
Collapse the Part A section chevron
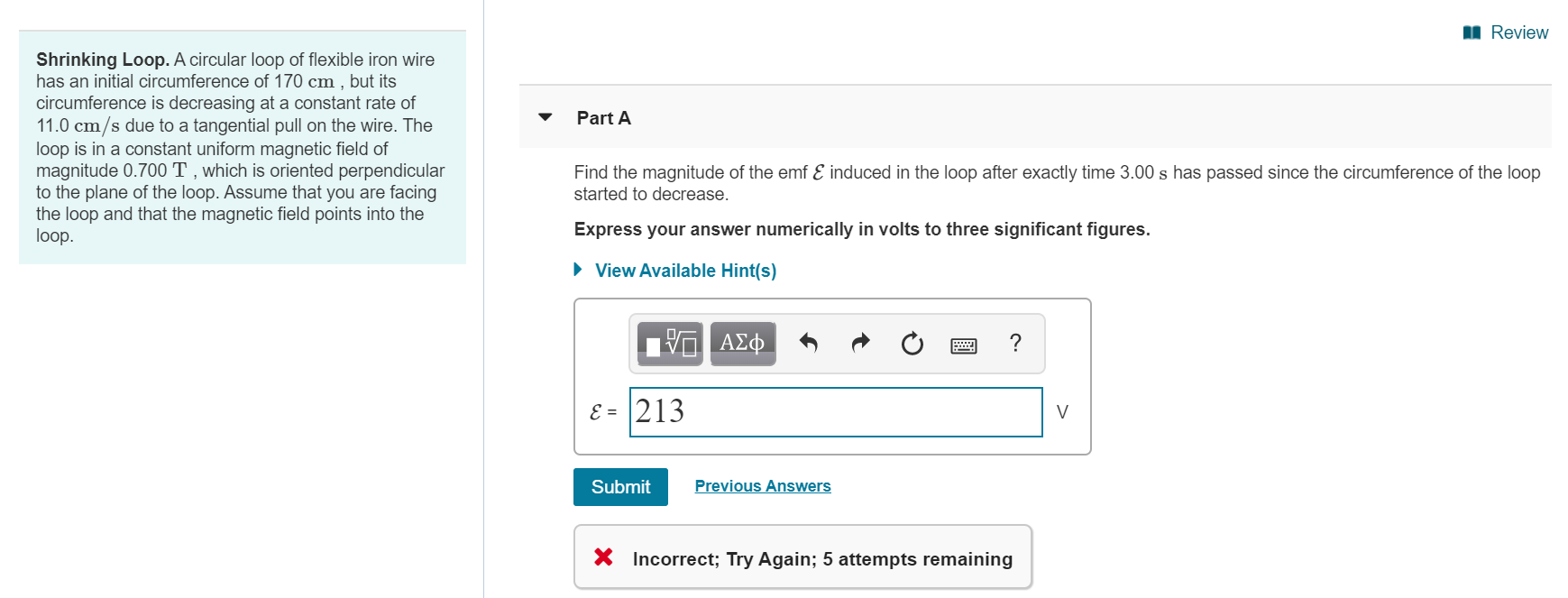[545, 118]
